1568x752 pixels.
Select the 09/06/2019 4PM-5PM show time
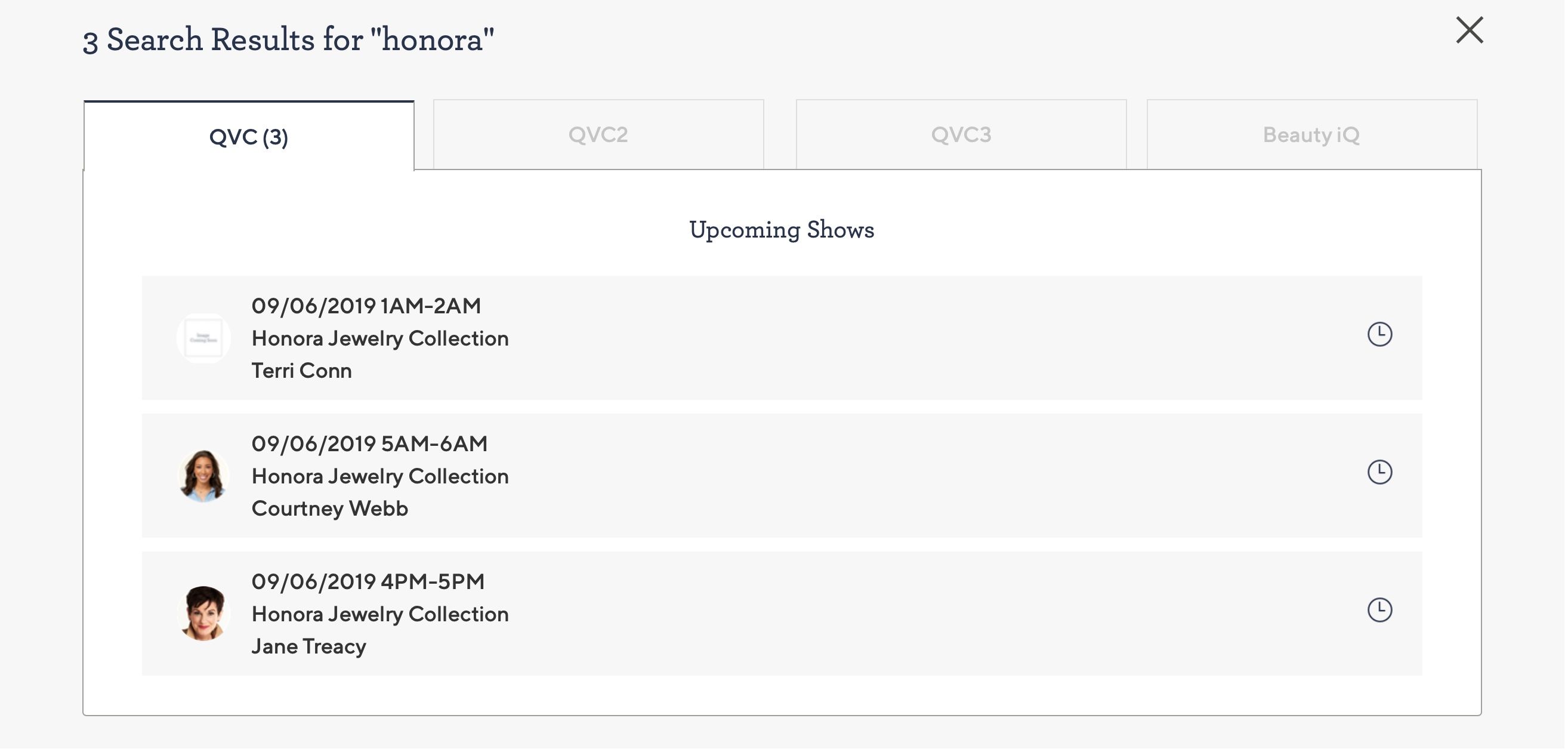click(x=368, y=581)
